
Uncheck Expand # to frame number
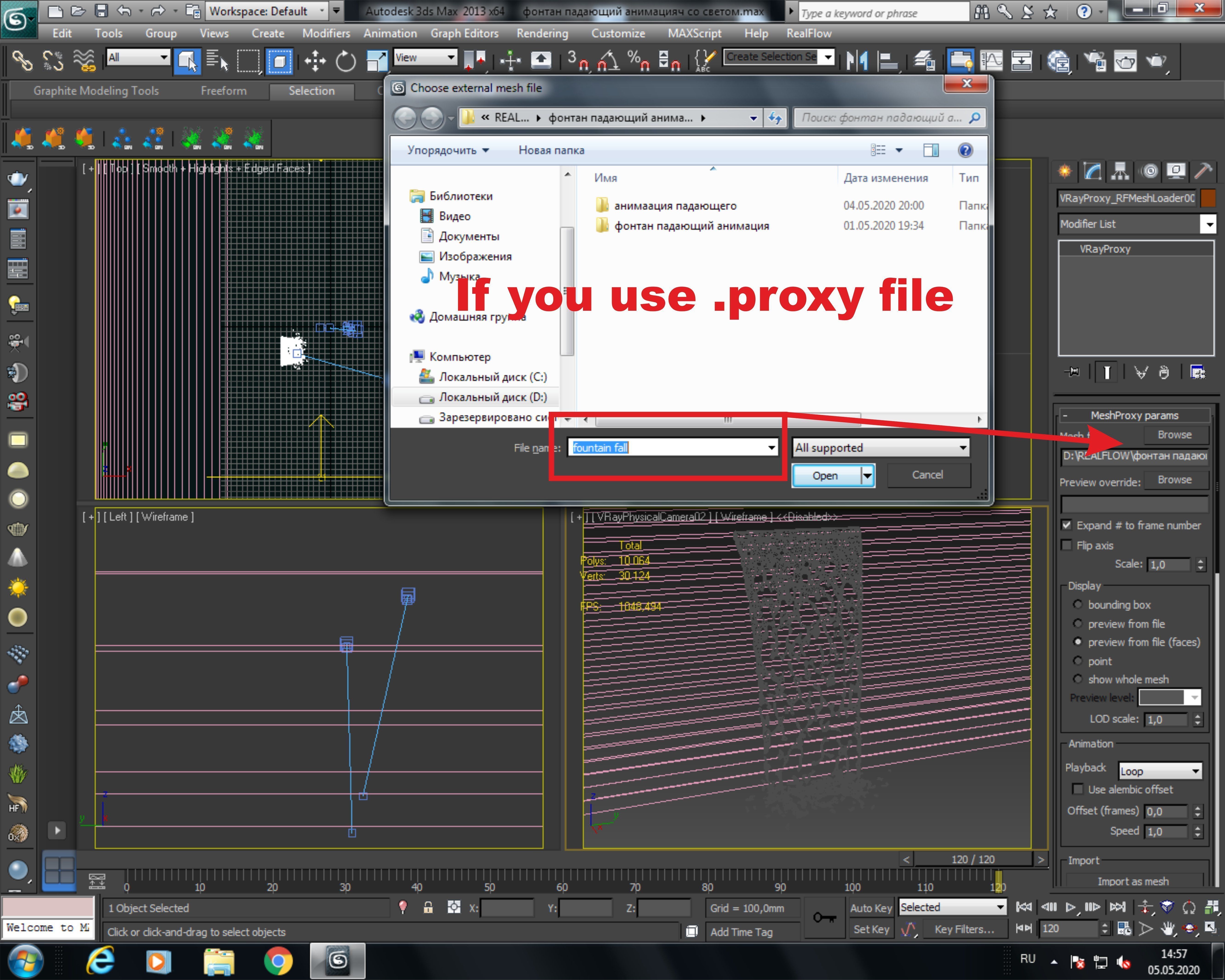(x=1067, y=525)
